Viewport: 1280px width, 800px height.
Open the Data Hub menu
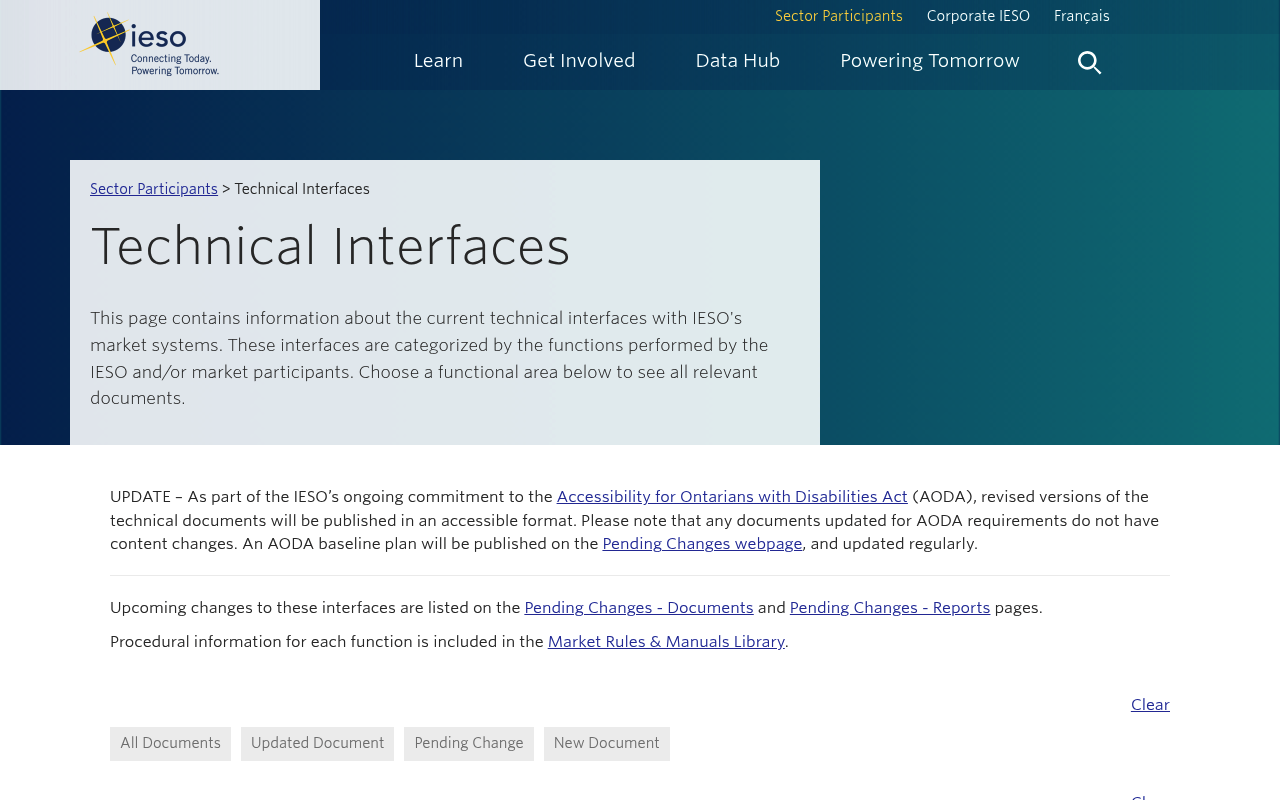(x=738, y=61)
